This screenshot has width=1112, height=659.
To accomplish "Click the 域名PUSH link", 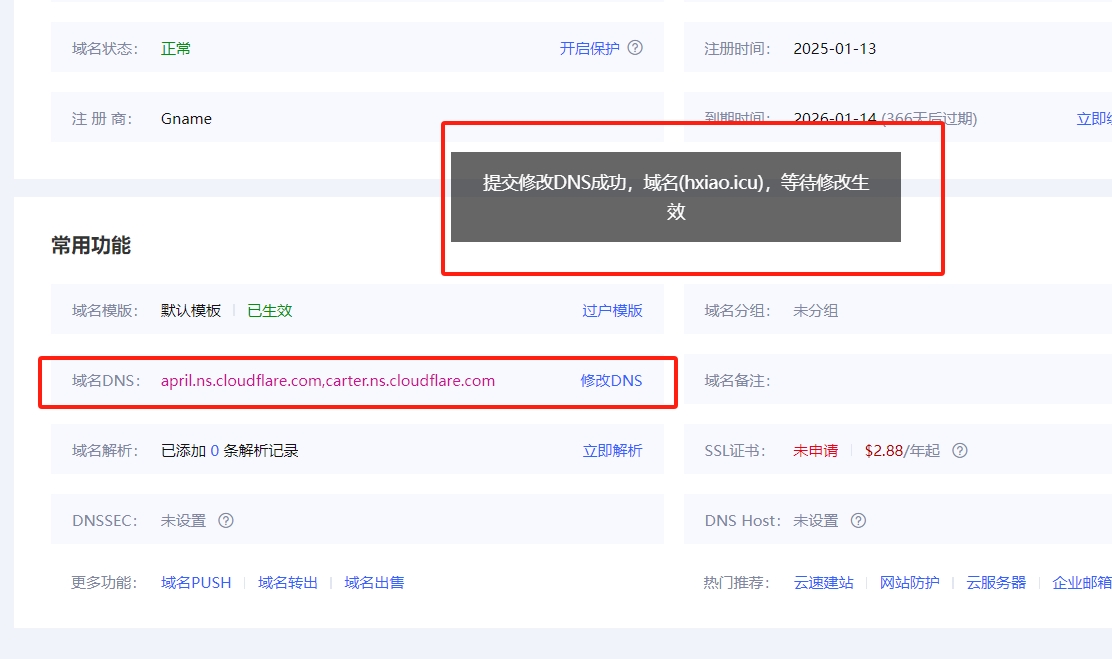I will (196, 582).
